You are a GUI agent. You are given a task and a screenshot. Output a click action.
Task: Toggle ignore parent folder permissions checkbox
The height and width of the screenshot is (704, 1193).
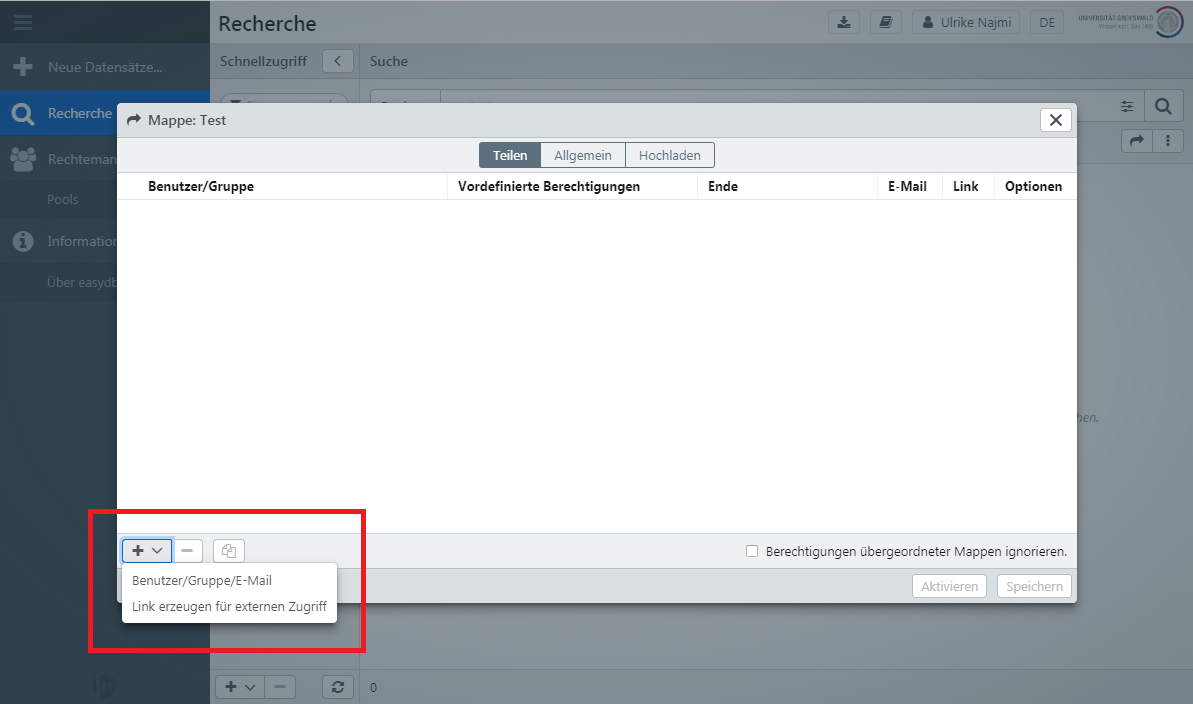click(752, 551)
